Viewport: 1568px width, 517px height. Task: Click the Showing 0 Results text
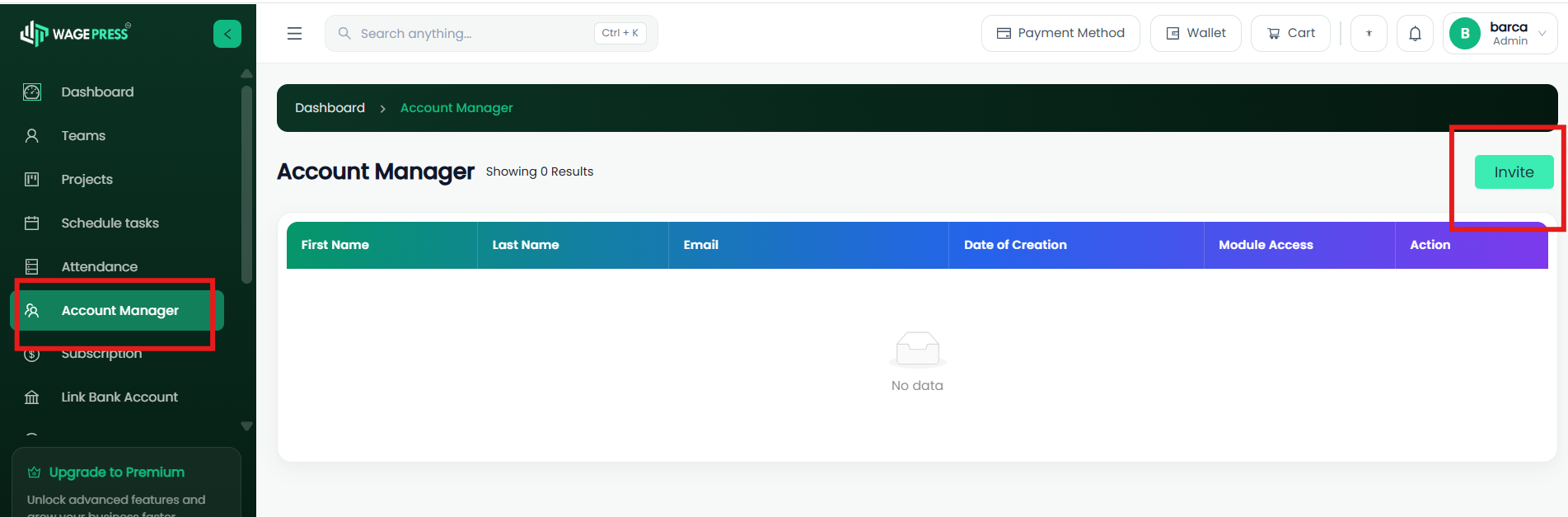coord(540,172)
